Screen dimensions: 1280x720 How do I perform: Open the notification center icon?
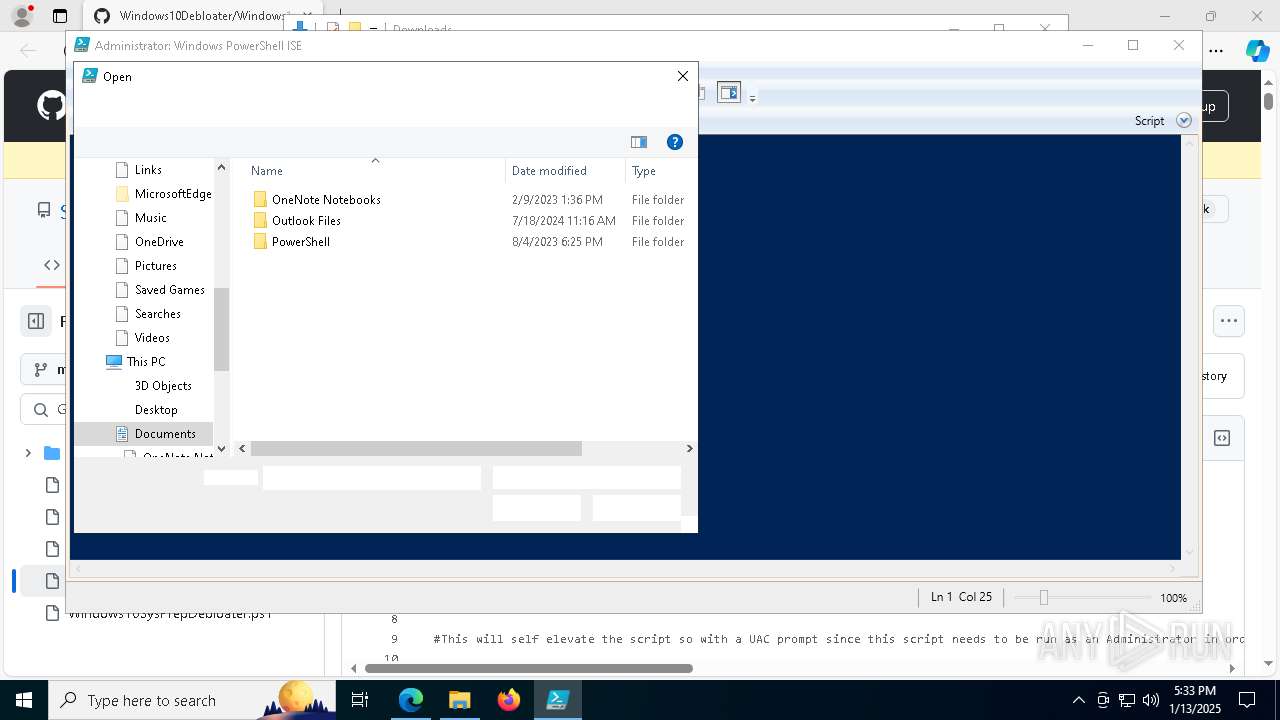(1247, 700)
